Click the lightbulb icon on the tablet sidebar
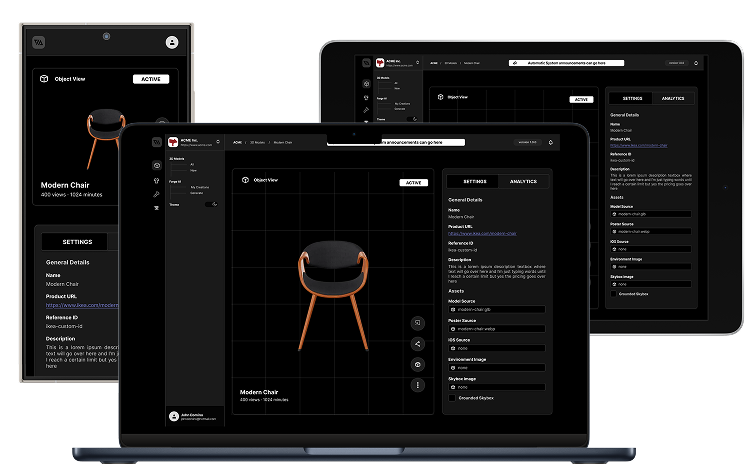749x466 pixels. pyautogui.click(x=366, y=97)
